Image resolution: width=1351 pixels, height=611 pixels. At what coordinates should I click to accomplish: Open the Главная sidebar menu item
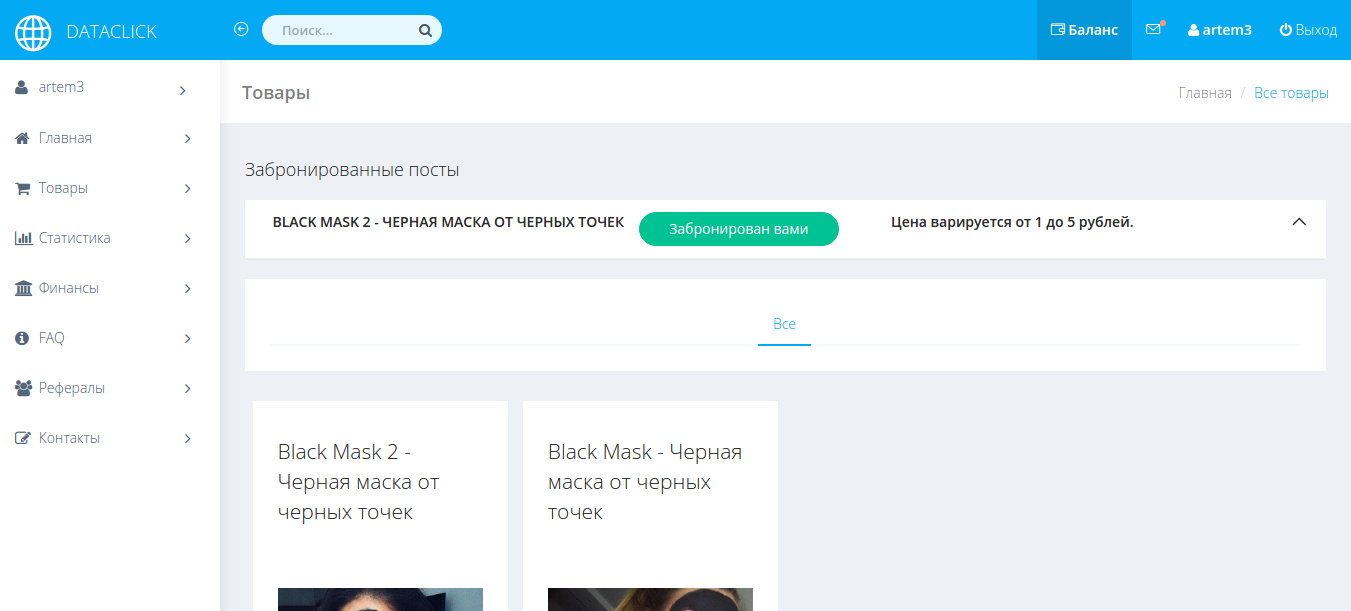tap(110, 138)
